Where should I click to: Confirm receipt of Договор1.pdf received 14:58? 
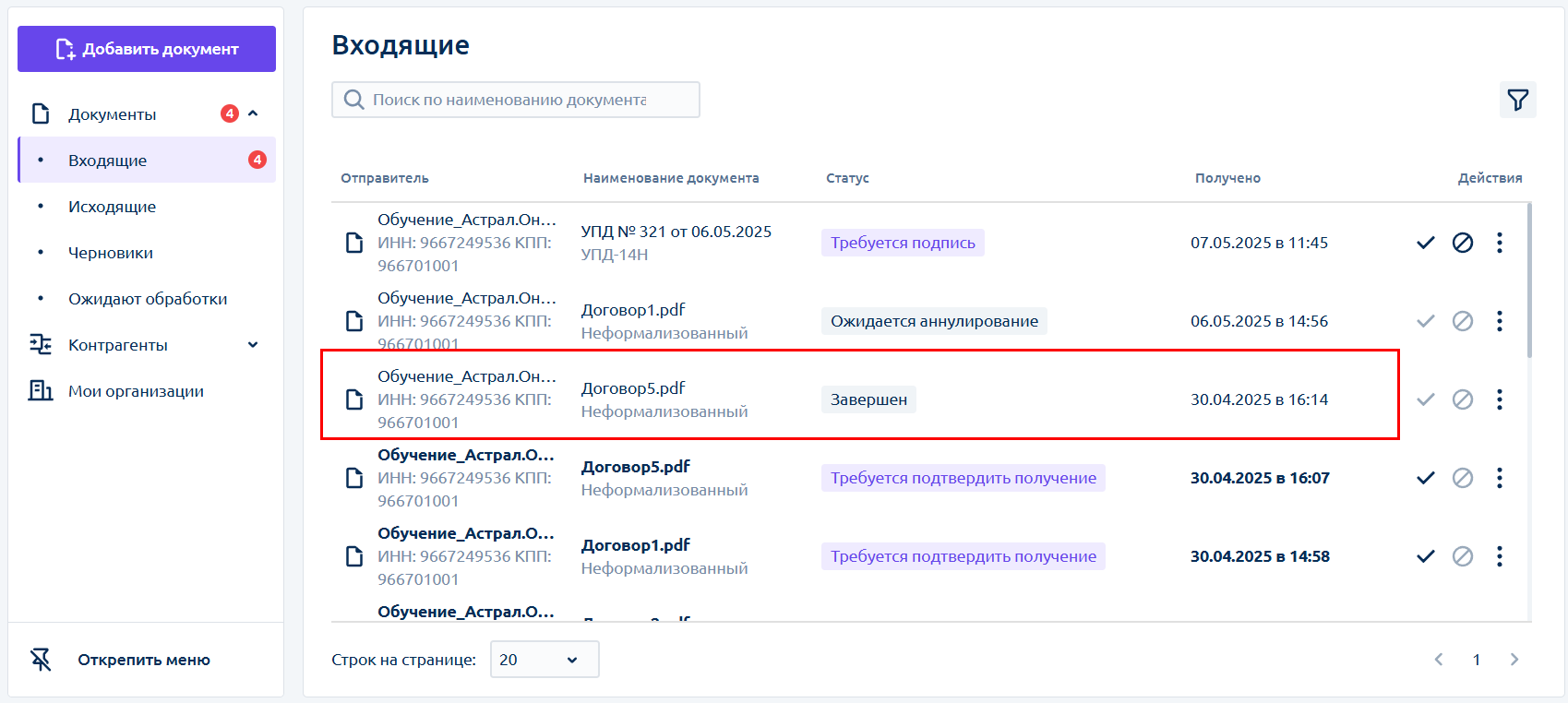pyautogui.click(x=1425, y=556)
